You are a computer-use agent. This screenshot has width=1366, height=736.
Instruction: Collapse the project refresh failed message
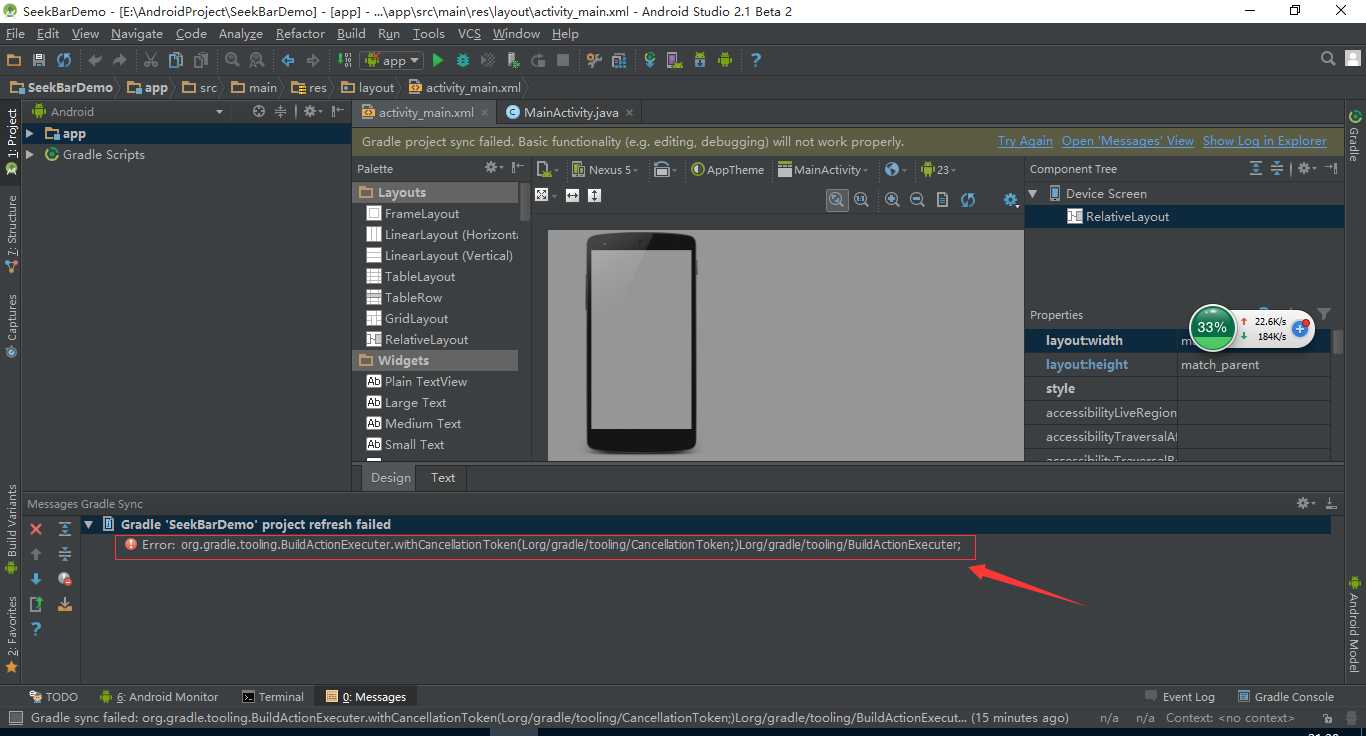(88, 524)
